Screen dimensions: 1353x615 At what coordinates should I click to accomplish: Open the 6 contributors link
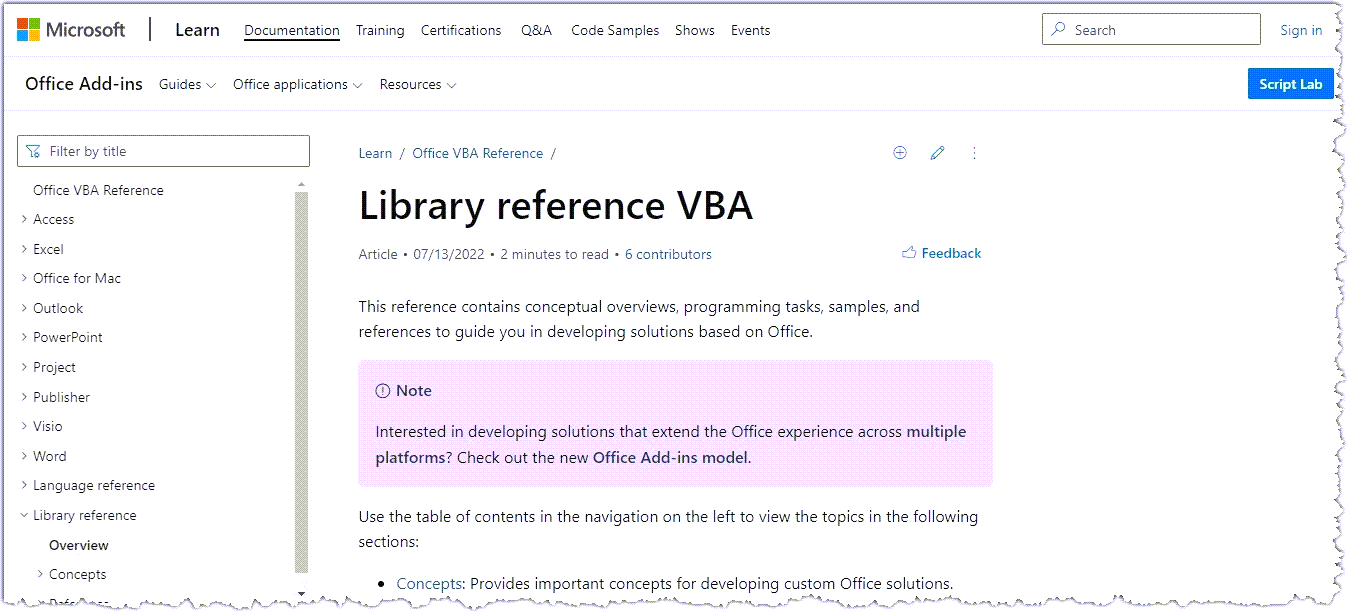(x=668, y=254)
